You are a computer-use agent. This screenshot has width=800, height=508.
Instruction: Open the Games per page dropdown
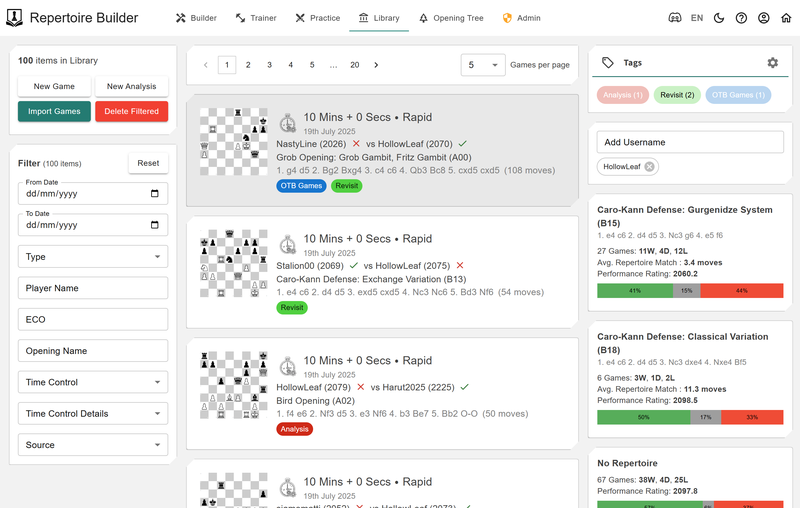pyautogui.click(x=483, y=65)
